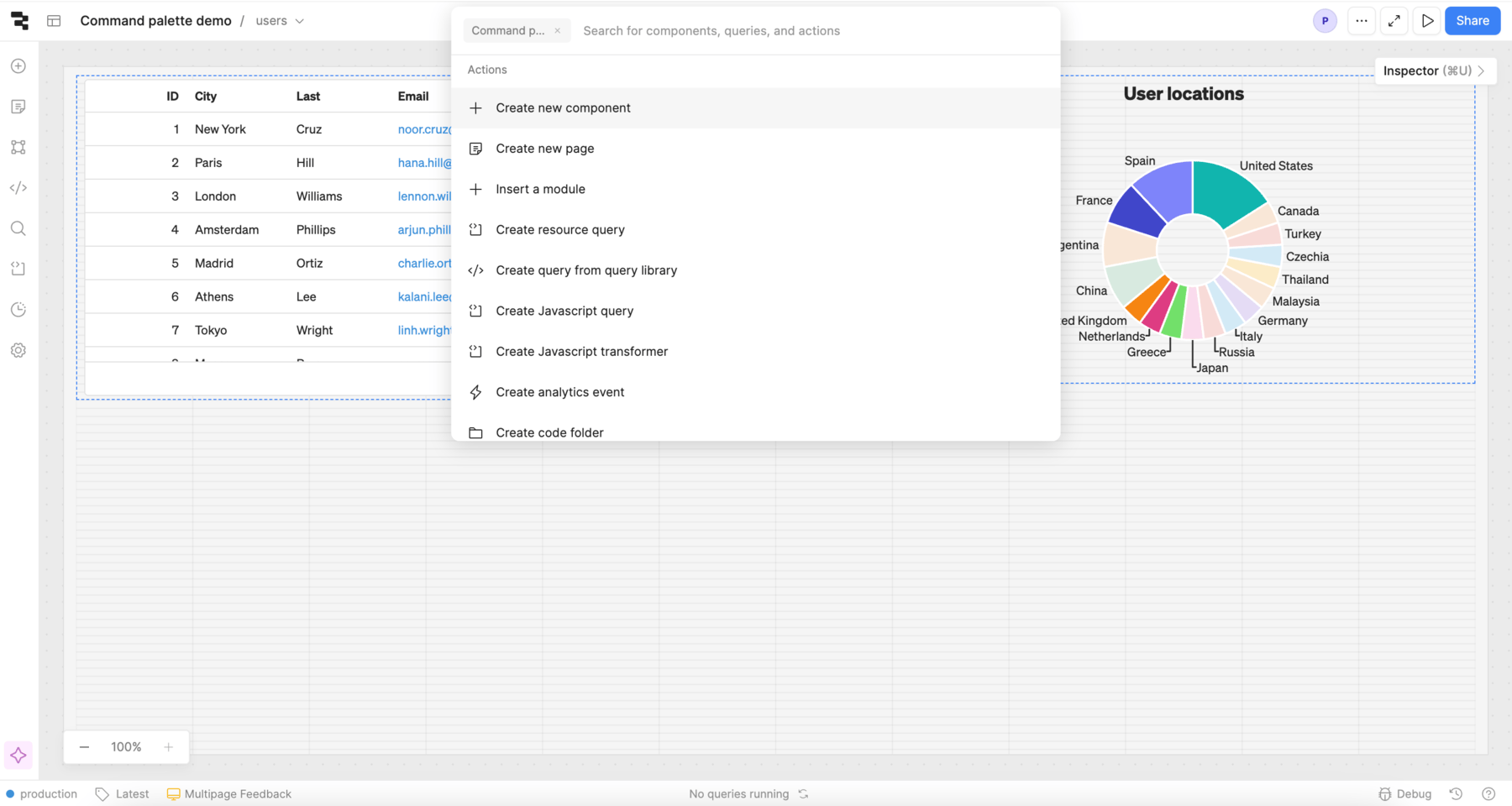Select the Amsterdam table cell
Screen dimensions: 1512x806
227,230
